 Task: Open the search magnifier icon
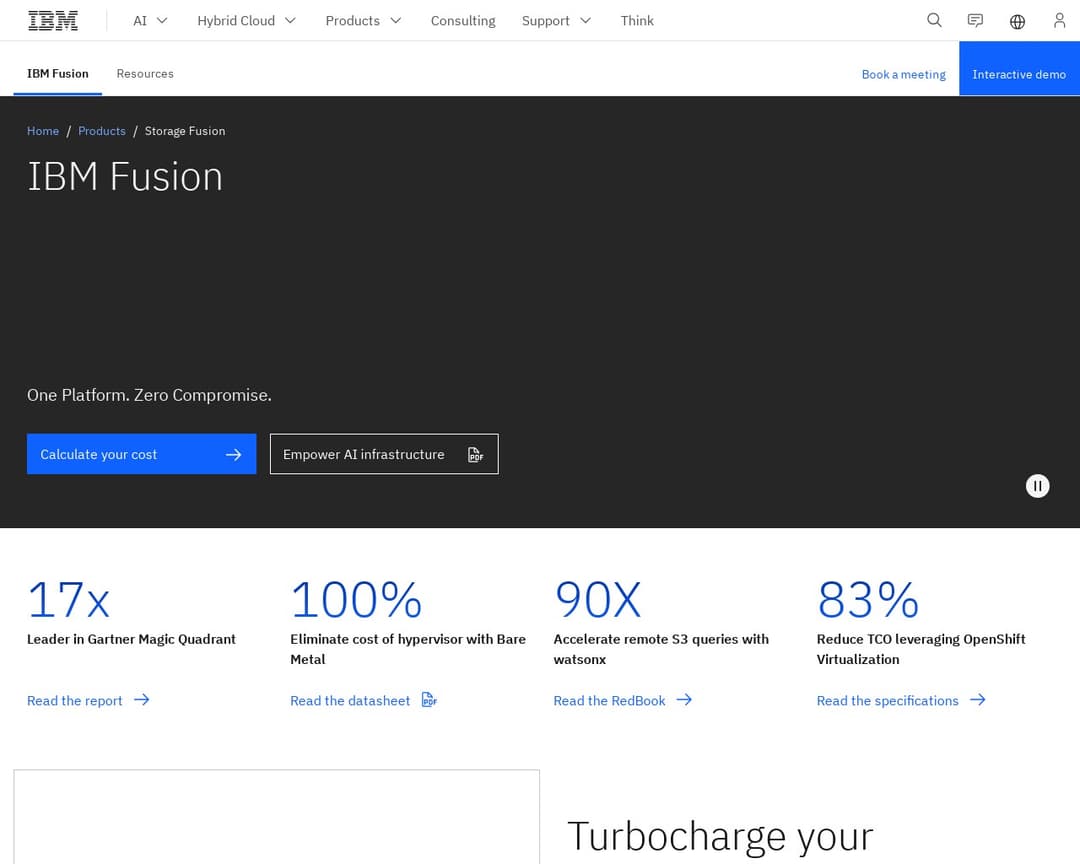pos(934,20)
